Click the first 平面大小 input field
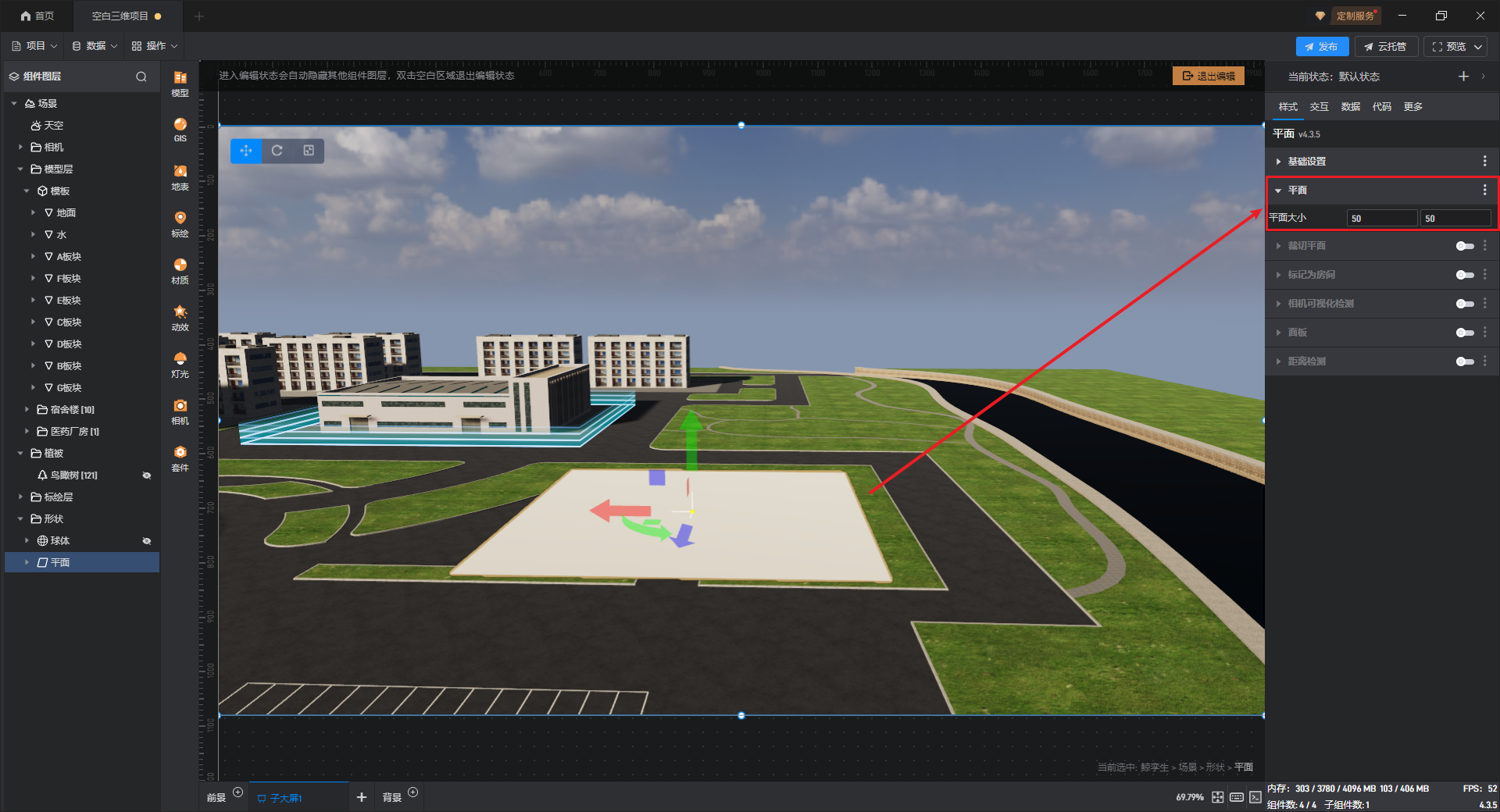Image resolution: width=1500 pixels, height=812 pixels. [x=1381, y=219]
